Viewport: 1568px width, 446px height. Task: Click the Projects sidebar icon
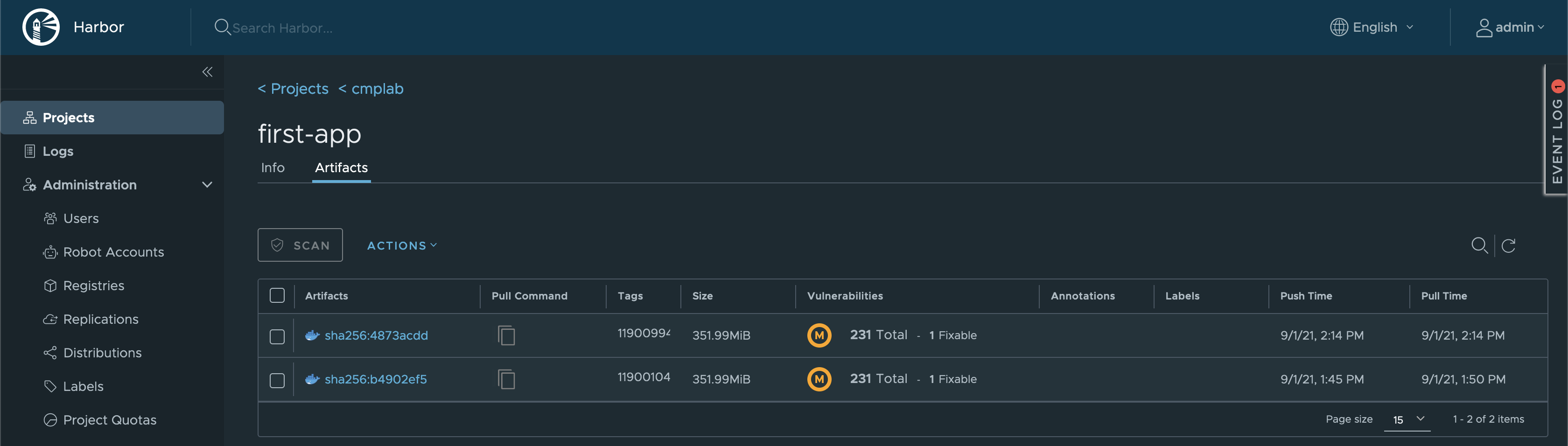click(29, 118)
